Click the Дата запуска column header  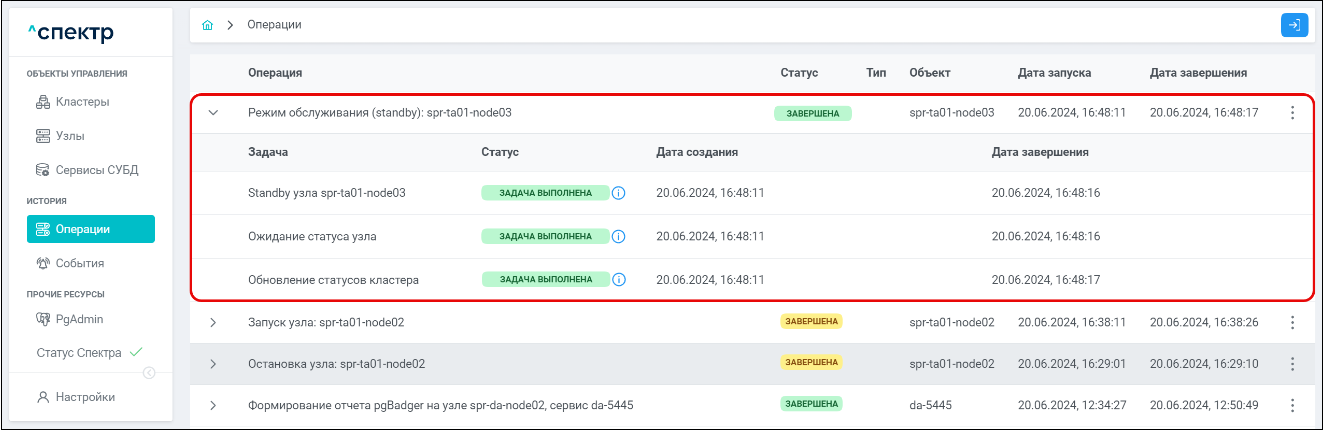1054,73
